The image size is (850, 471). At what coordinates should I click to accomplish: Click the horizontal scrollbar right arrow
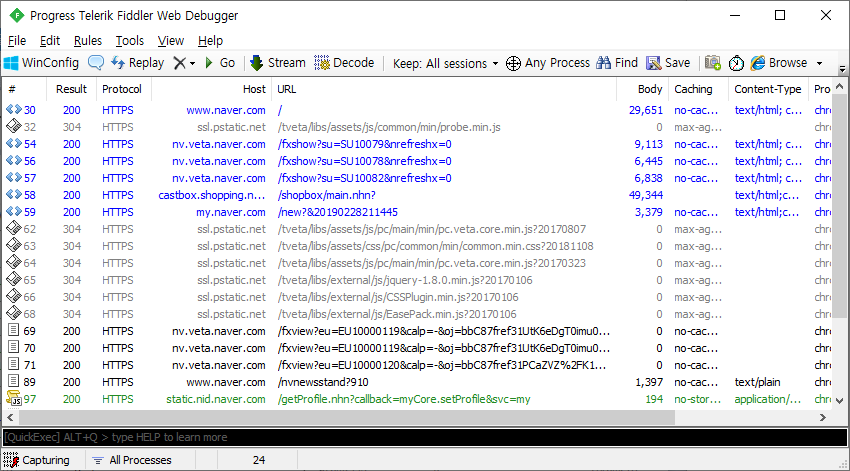click(822, 417)
